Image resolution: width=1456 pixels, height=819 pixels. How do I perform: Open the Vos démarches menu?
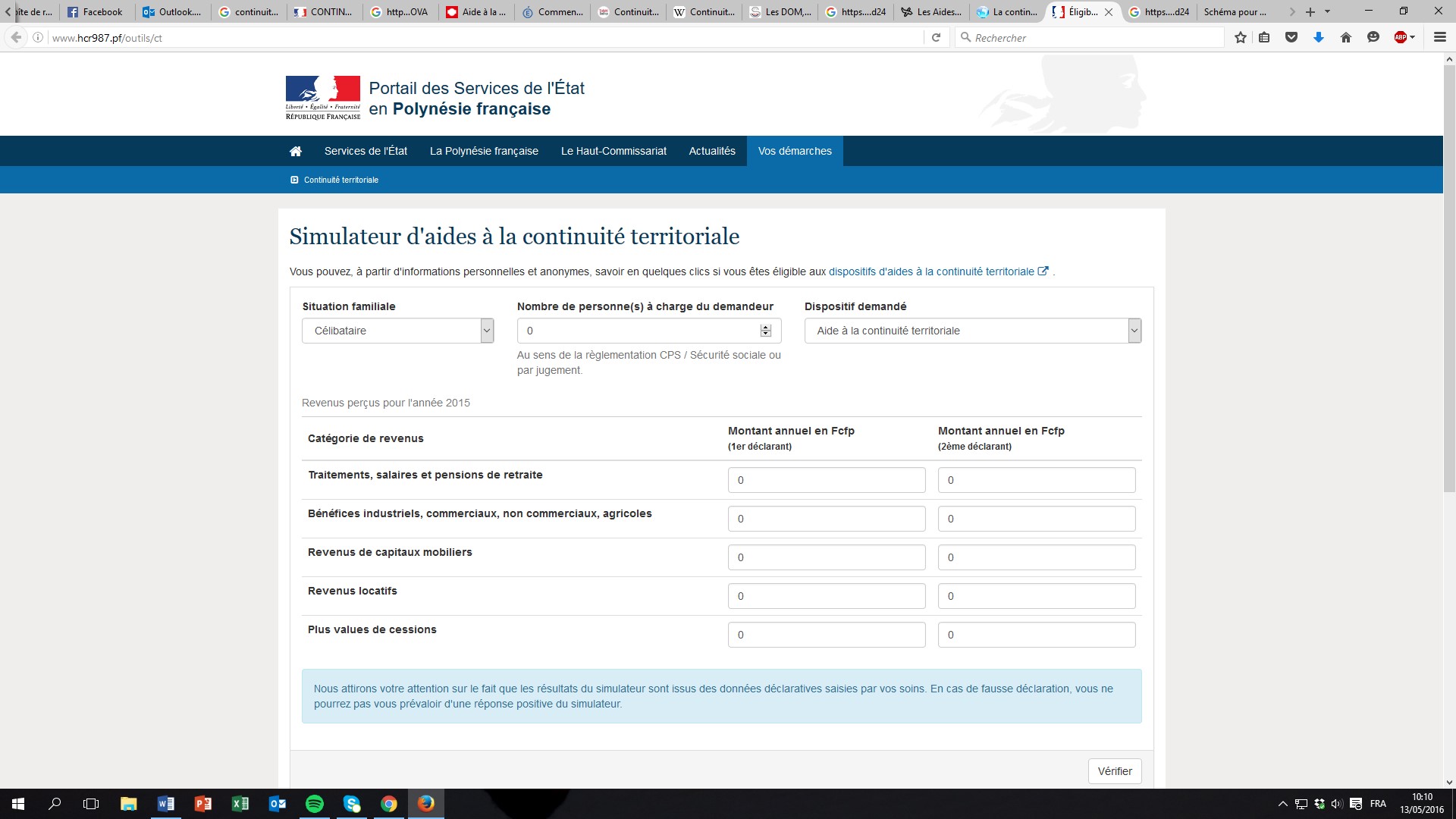coord(794,151)
